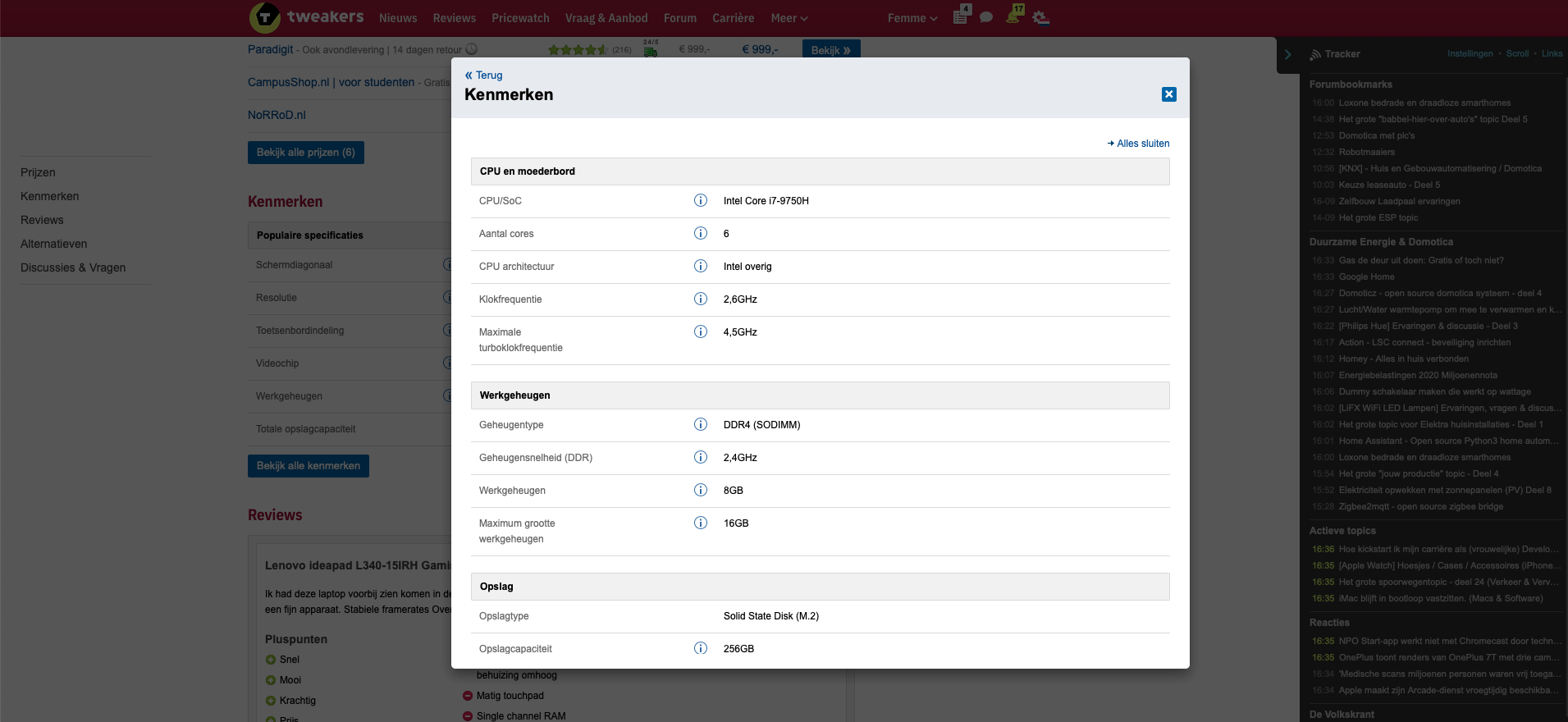Click the Paradigit star rating
The image size is (1568, 722).
coord(578,50)
